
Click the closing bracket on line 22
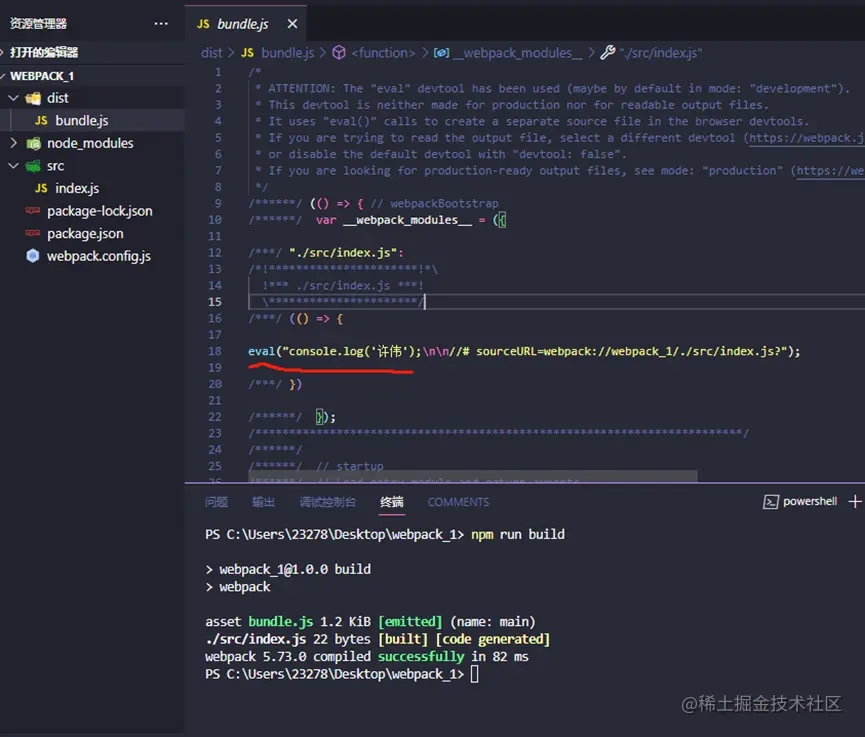[x=325, y=416]
